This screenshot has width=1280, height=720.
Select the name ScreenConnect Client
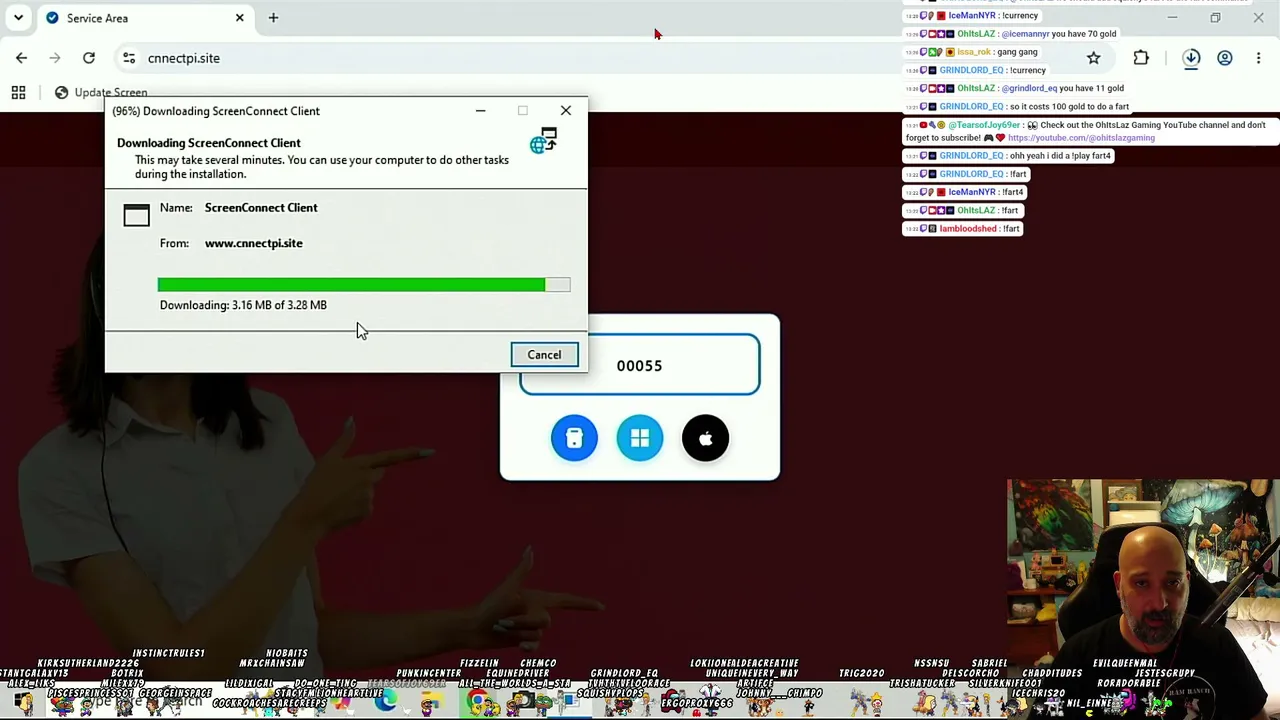[x=261, y=208]
